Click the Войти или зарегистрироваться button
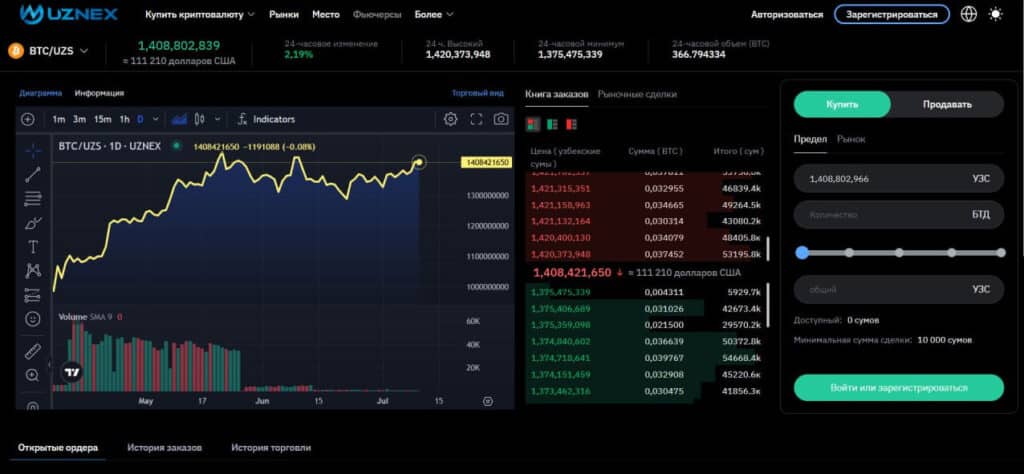The width and height of the screenshot is (1024, 474). (899, 387)
